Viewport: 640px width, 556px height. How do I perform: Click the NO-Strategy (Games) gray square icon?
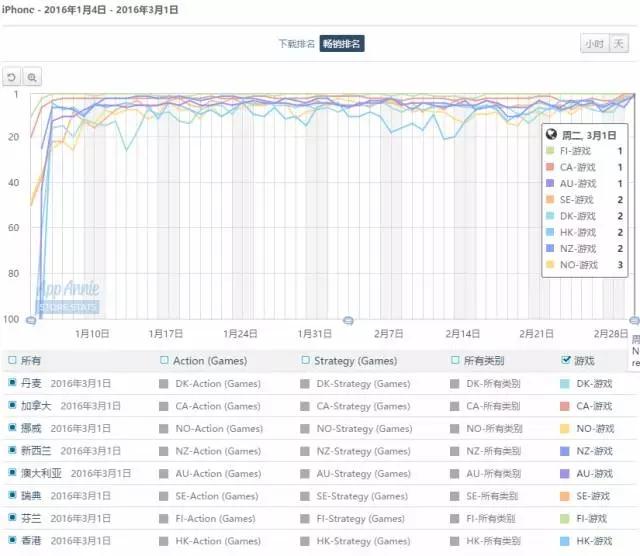306,429
